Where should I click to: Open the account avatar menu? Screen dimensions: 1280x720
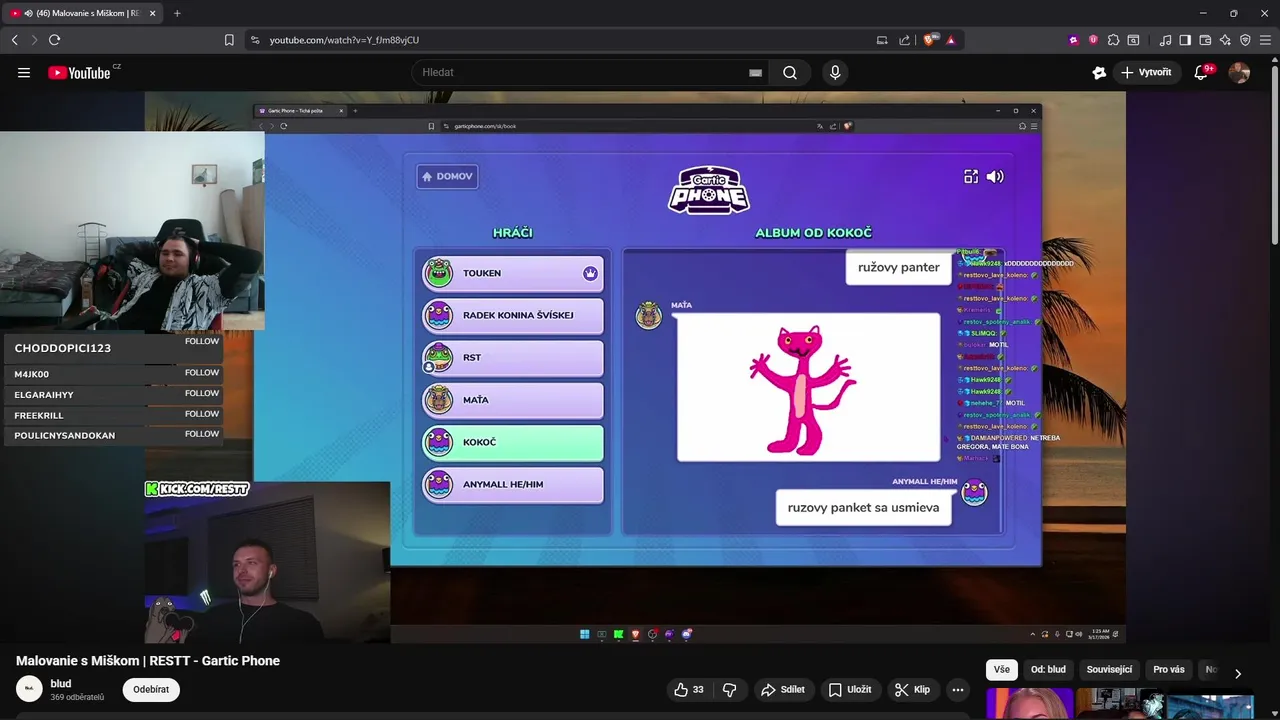(1239, 72)
